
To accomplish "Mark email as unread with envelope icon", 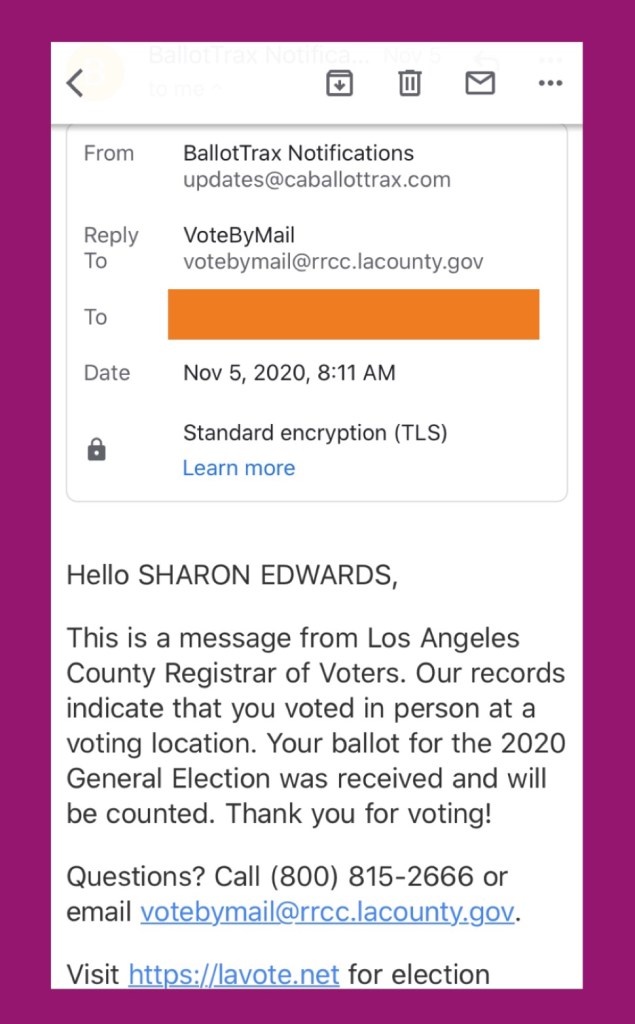I will coord(480,83).
